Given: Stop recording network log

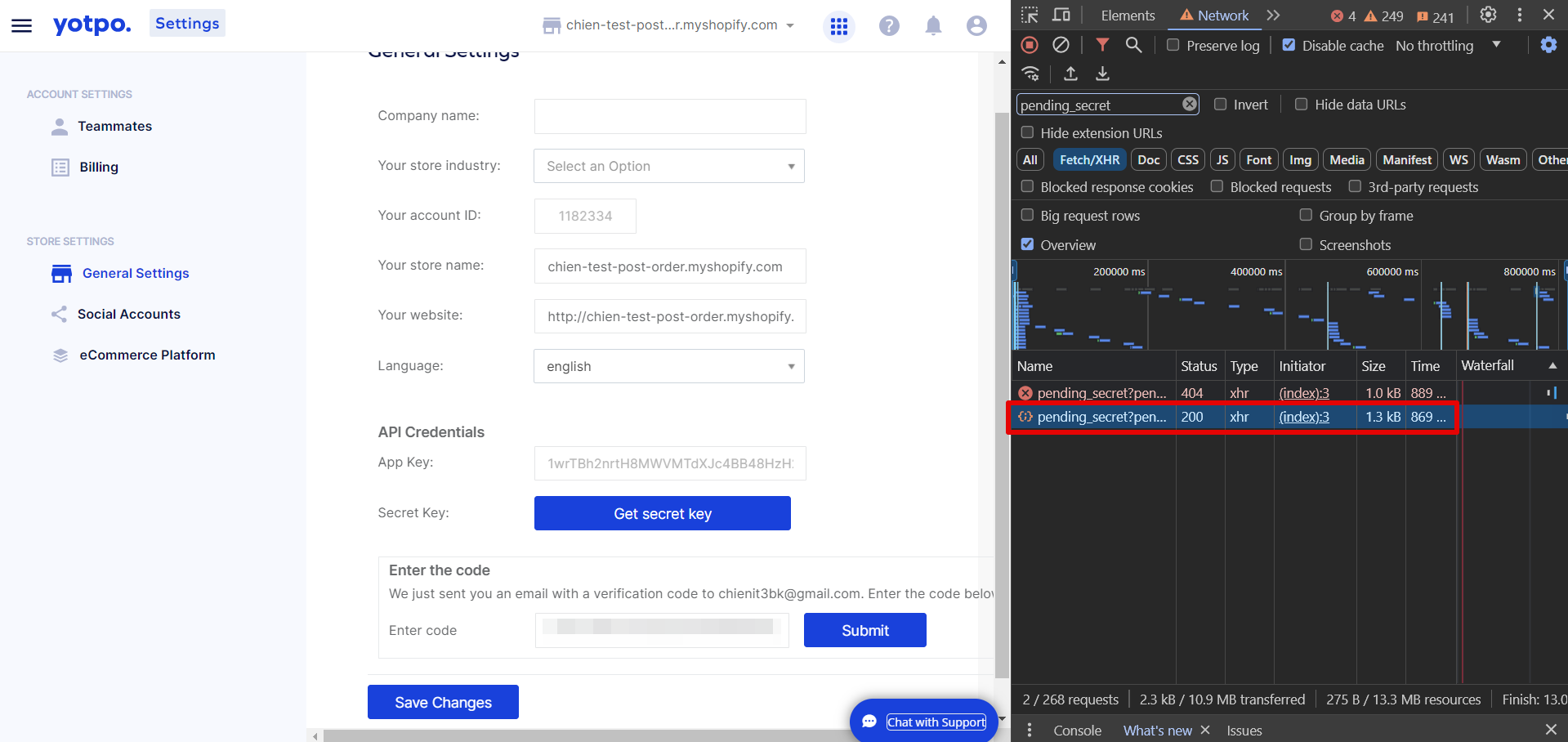Looking at the screenshot, I should [1030, 45].
